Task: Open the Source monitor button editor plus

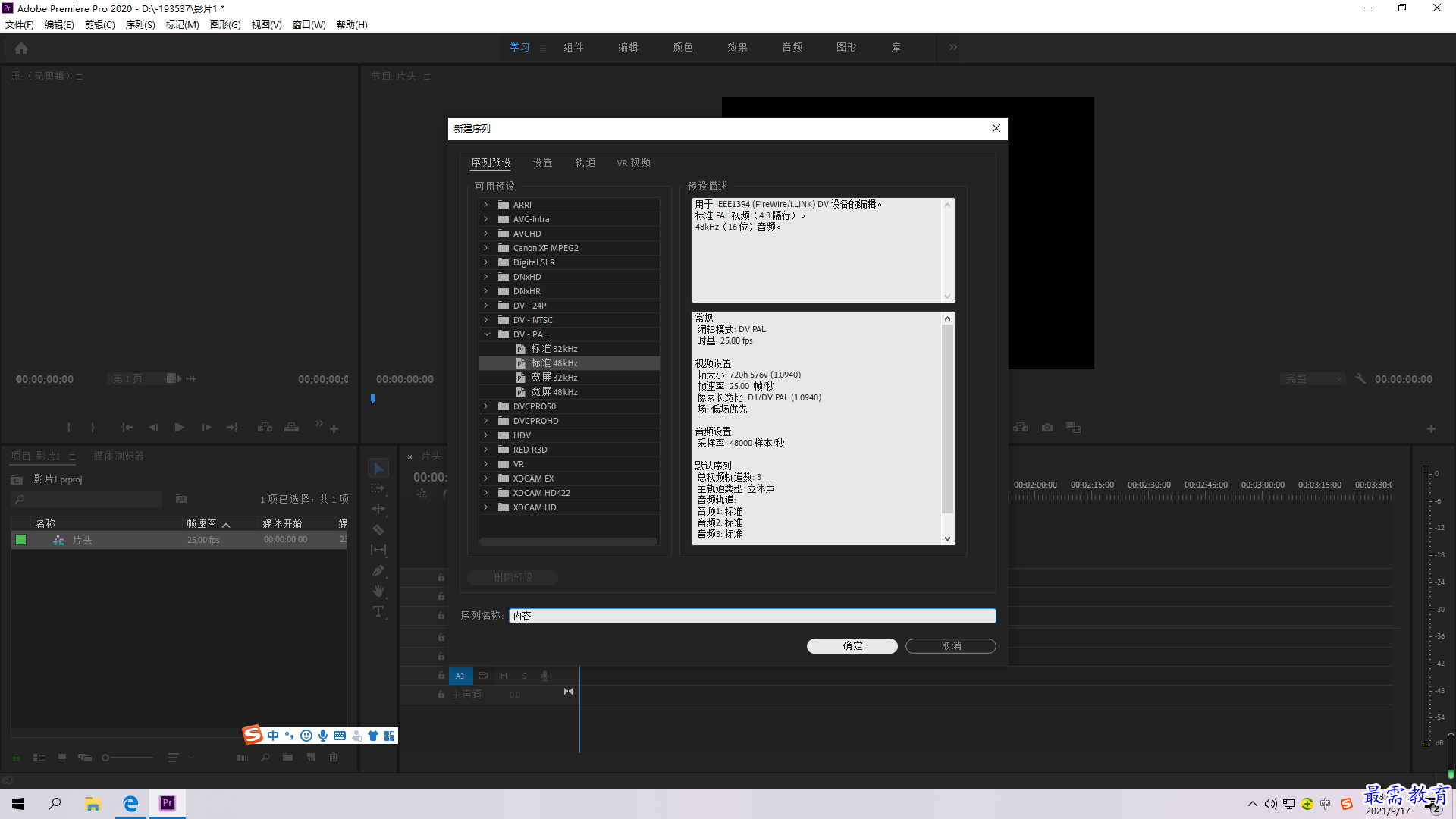Action: pyautogui.click(x=334, y=429)
